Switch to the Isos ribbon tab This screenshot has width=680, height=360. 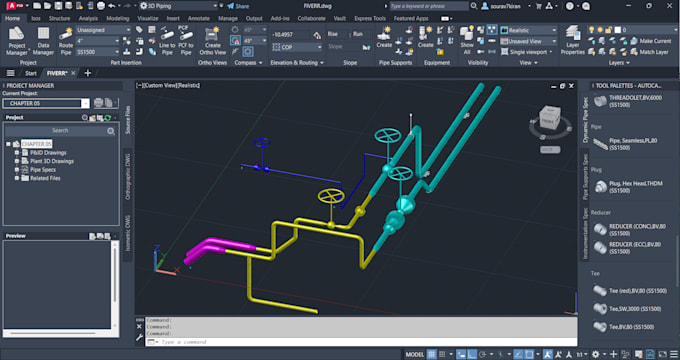[x=36, y=19]
